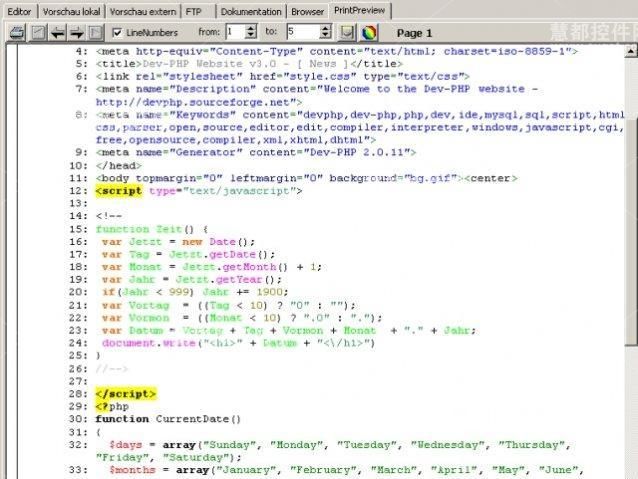Click '$months' variable on line 33
Screen dimensions: 638x479
132,470
